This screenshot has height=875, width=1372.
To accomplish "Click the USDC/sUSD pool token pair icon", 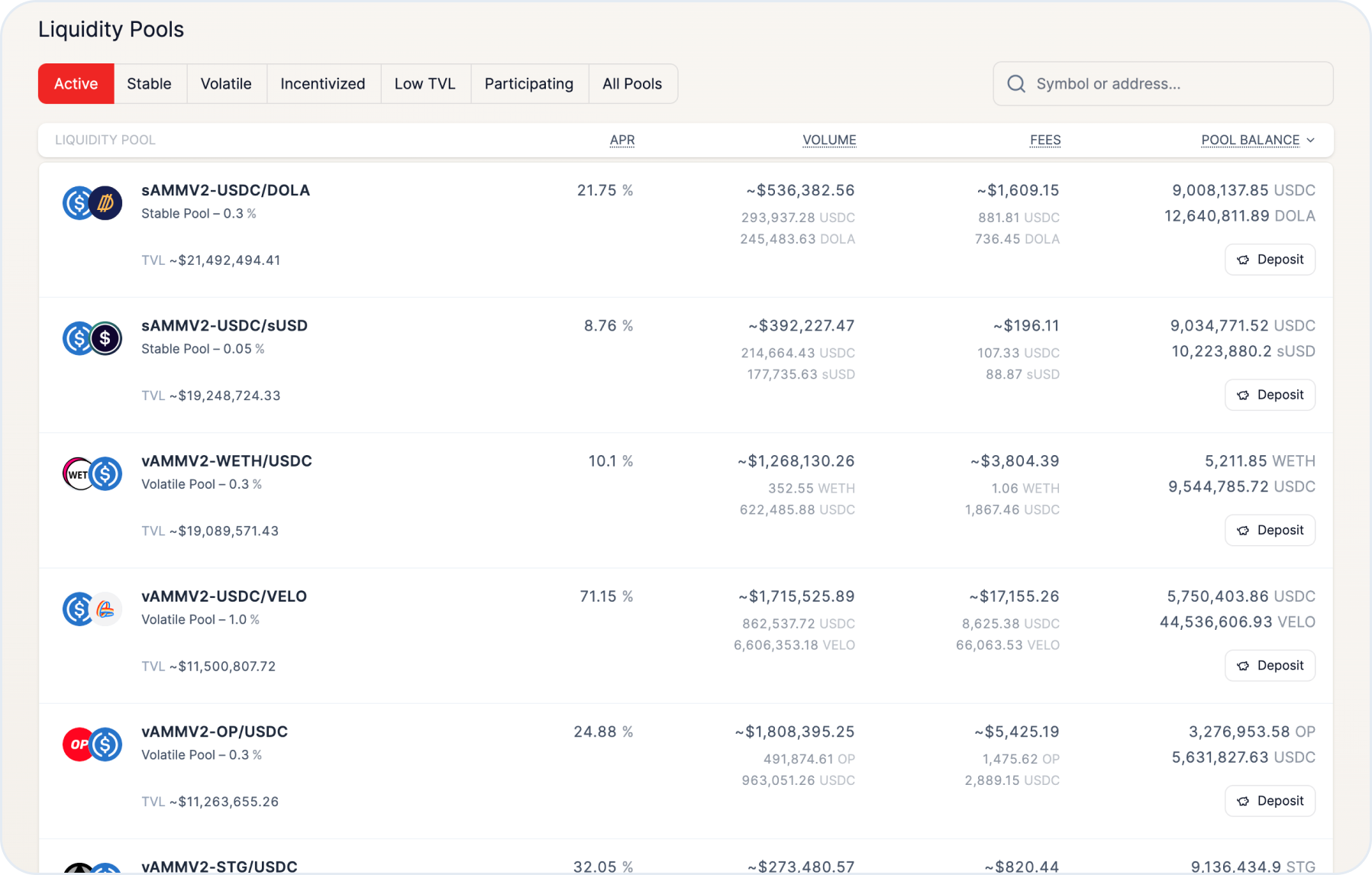I will point(92,338).
